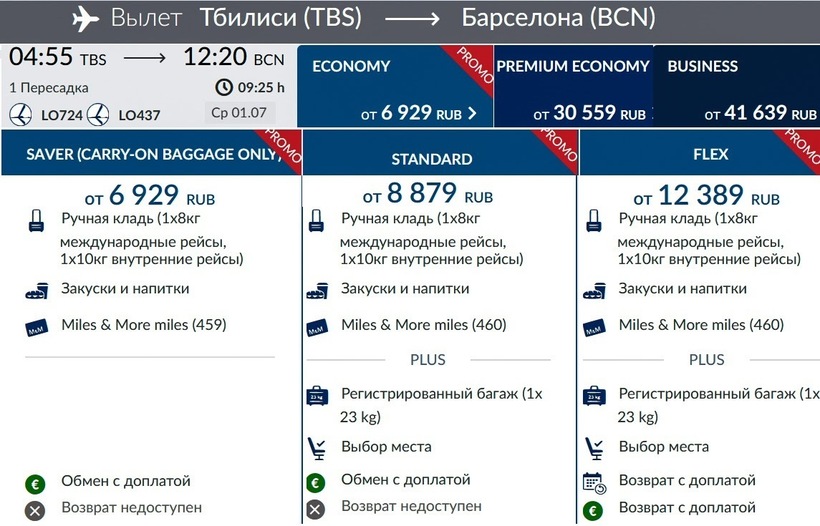Click the LOT airline logo next to LO724

20,115
